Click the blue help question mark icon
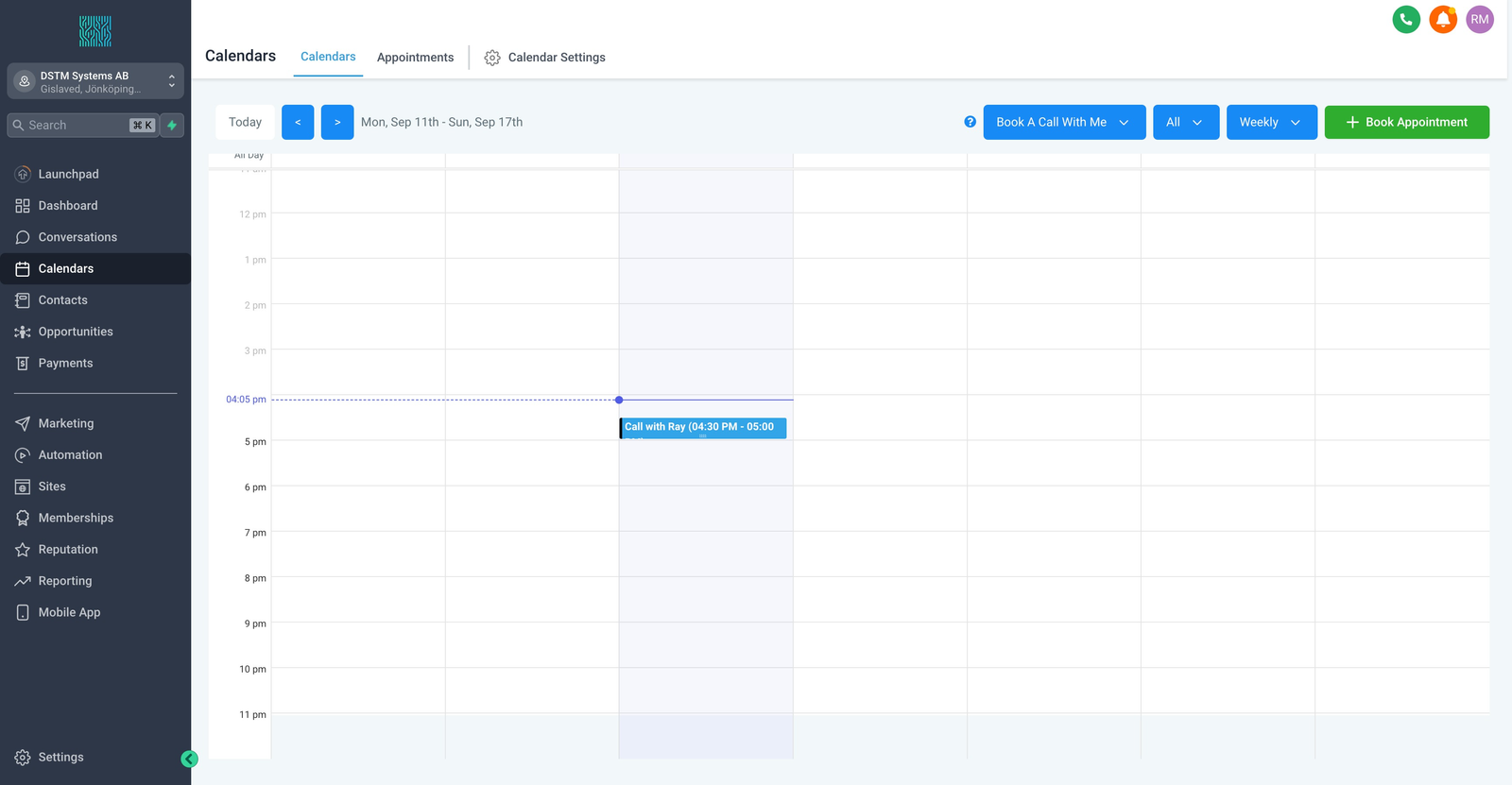This screenshot has width=1512, height=785. coord(970,122)
